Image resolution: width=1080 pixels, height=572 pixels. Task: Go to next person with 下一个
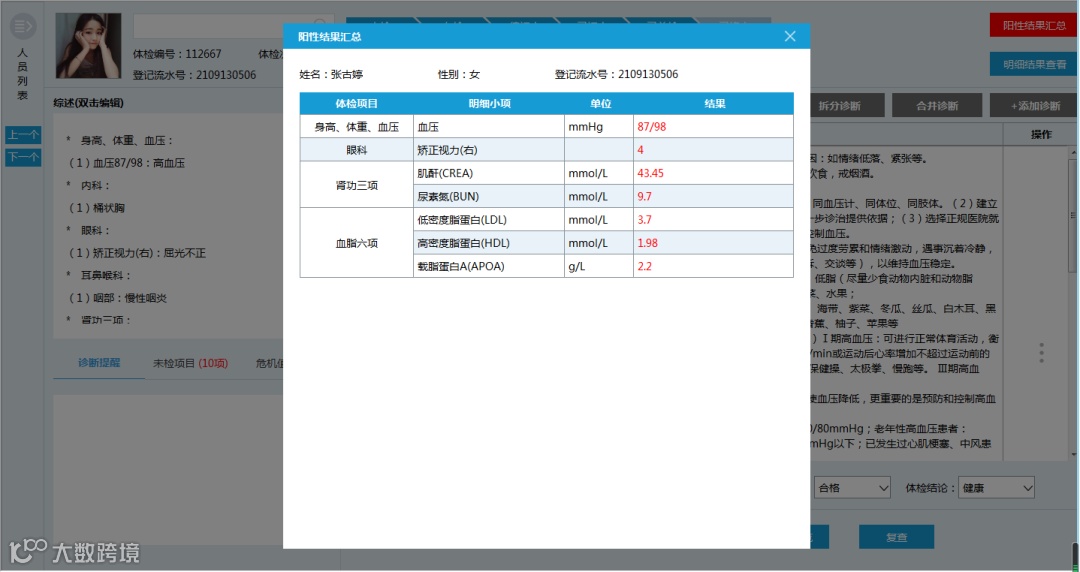coord(23,157)
